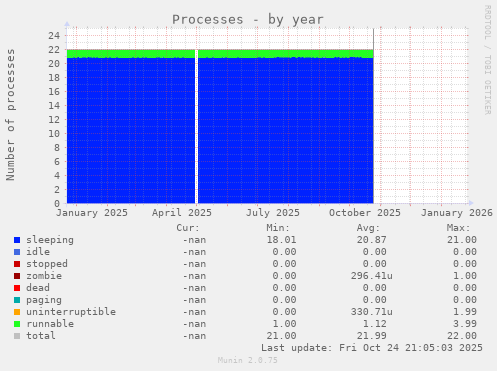Click the 'idle' legend label
The height and width of the screenshot is (371, 497).
pos(38,252)
